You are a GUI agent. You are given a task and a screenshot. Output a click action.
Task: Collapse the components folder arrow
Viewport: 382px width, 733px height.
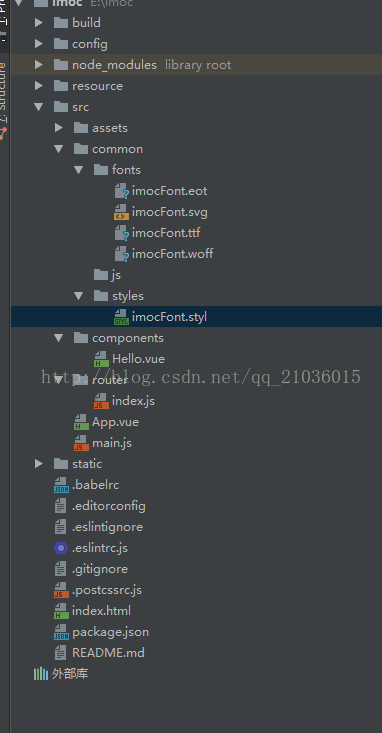click(59, 338)
